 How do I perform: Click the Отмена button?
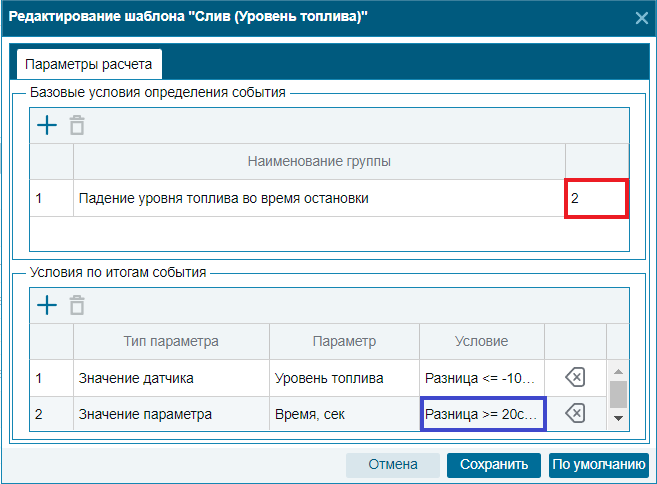tap(393, 465)
